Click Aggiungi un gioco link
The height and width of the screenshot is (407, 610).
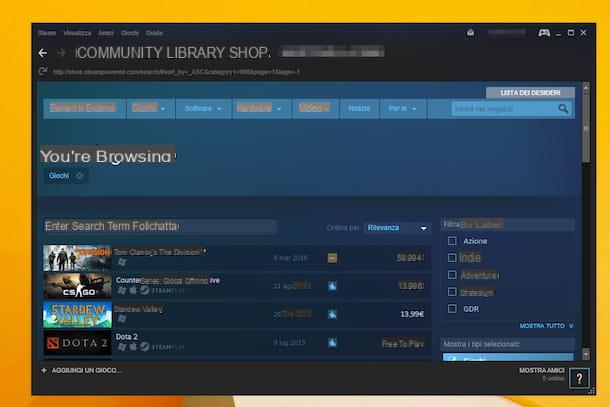tap(86, 370)
